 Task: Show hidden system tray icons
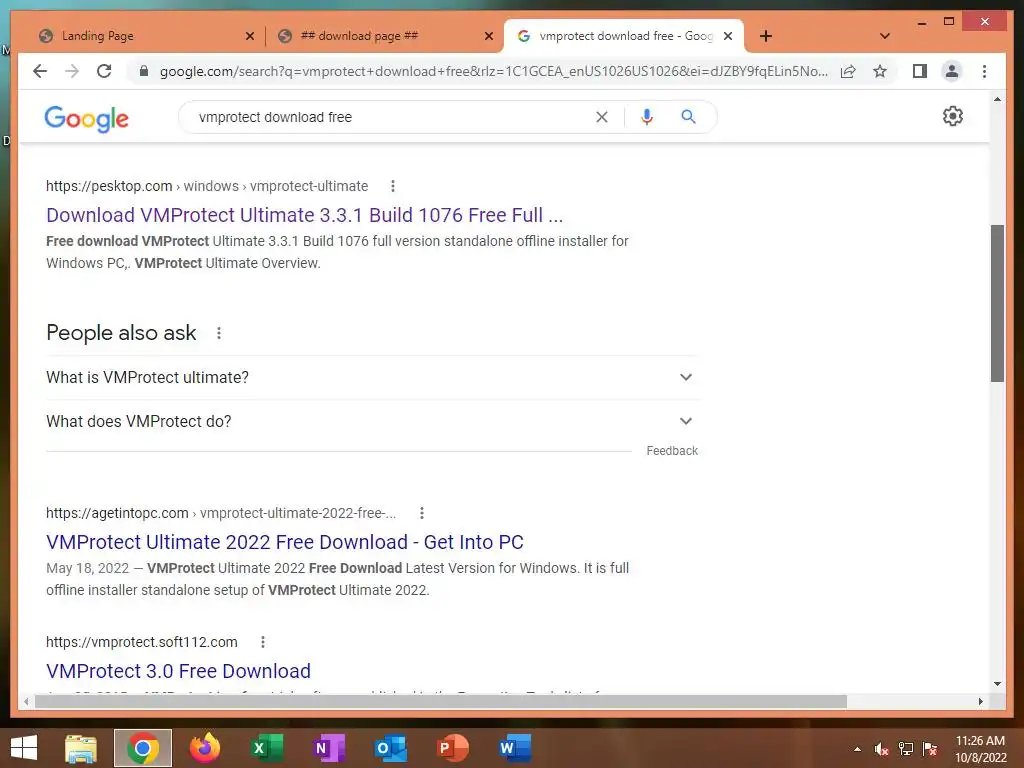coord(857,749)
